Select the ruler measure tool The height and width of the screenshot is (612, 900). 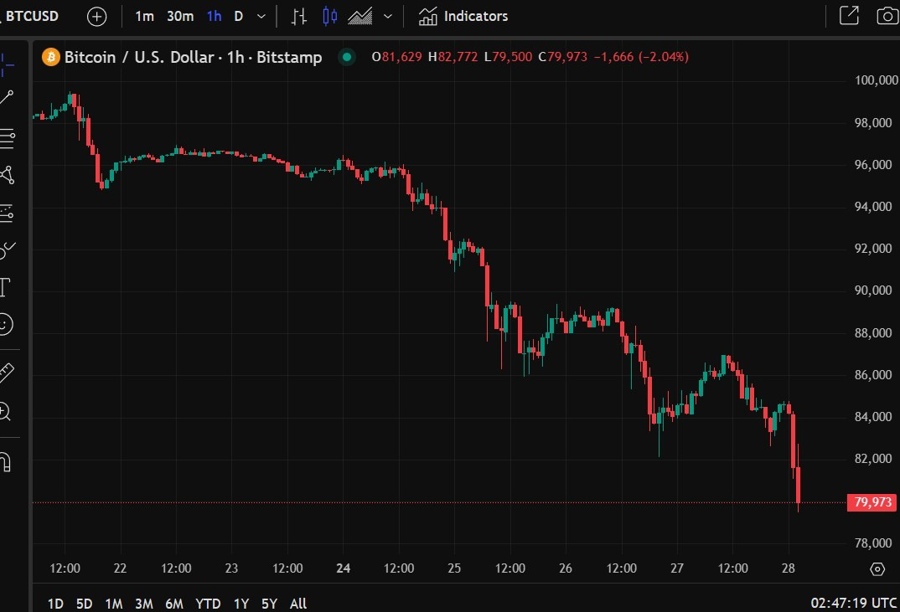point(6,373)
